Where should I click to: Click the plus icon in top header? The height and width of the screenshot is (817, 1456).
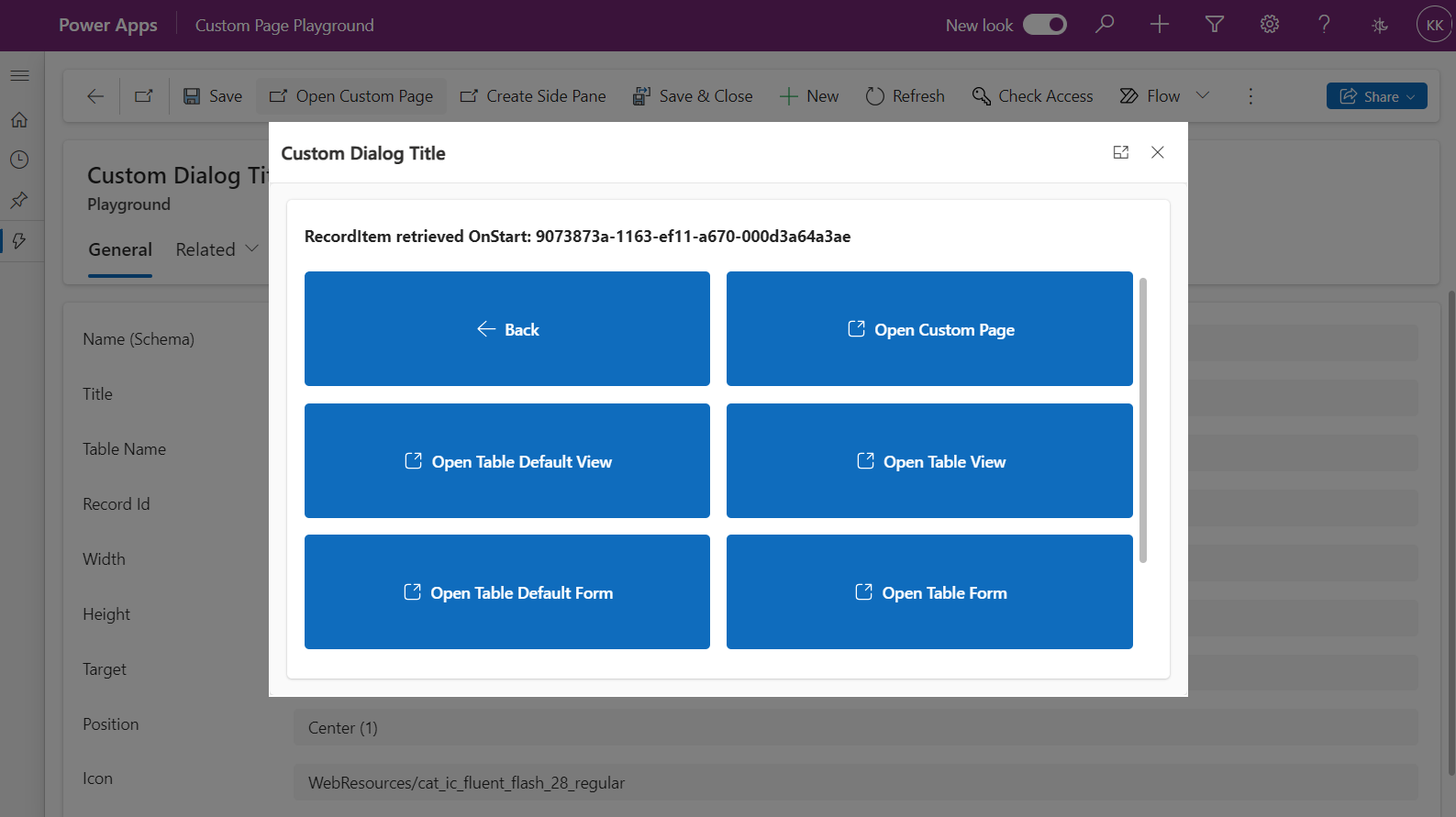pyautogui.click(x=1160, y=25)
